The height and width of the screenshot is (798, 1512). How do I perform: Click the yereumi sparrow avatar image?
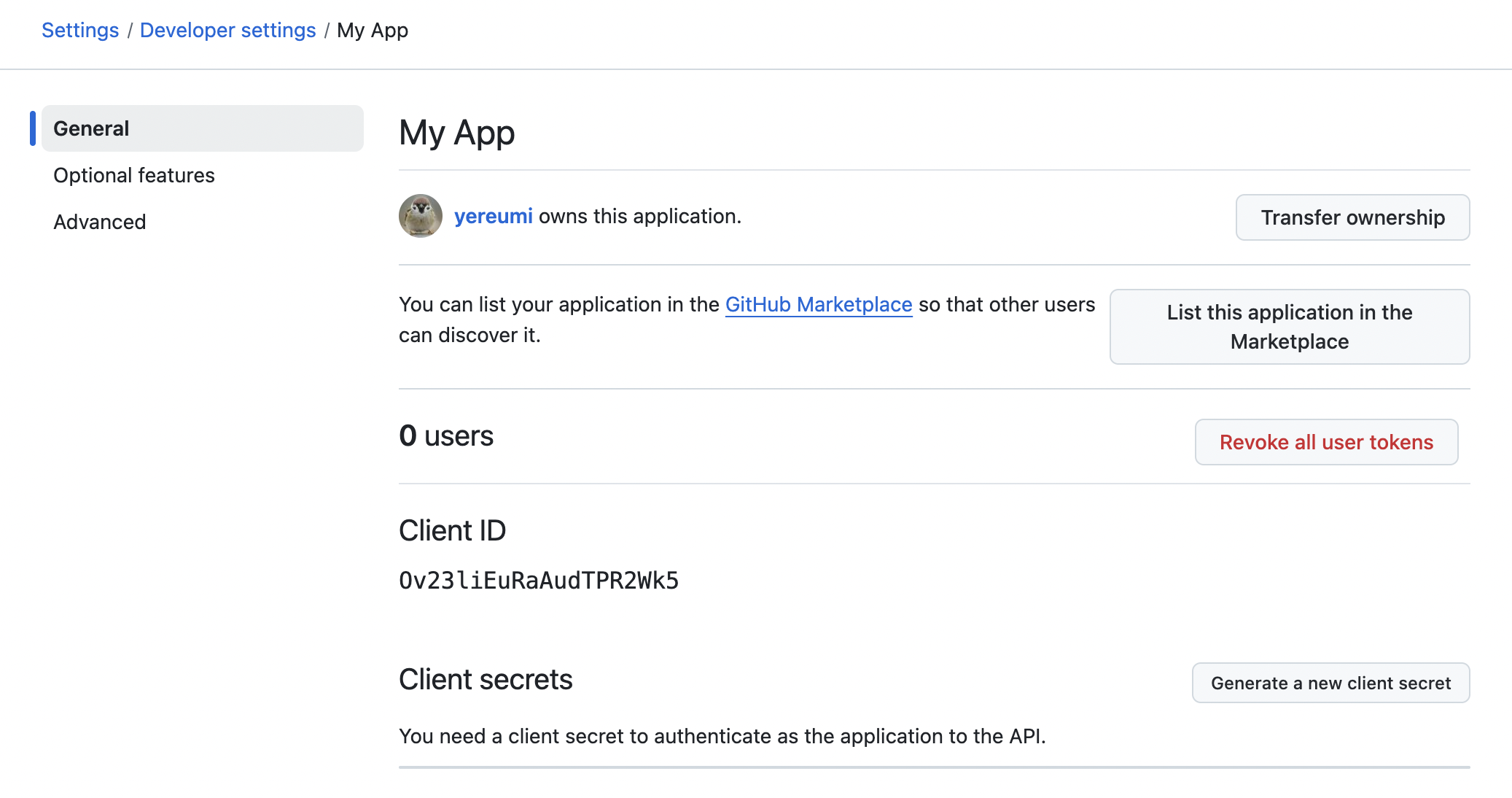coord(421,216)
